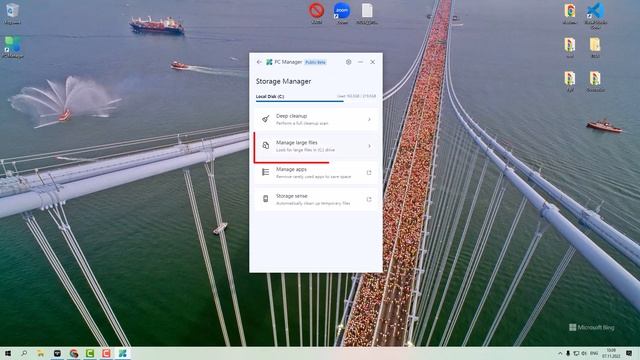Expand chevron beside Manage large files

(x=369, y=146)
